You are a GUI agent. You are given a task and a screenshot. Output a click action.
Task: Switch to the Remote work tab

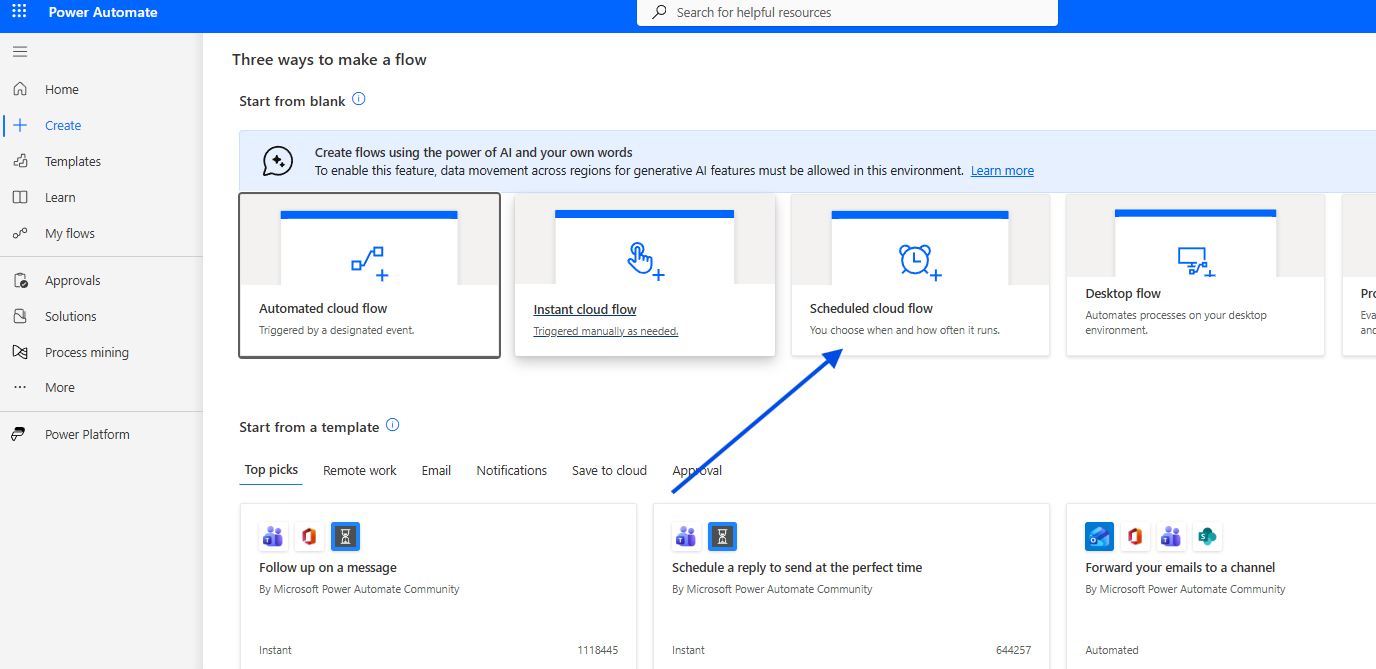359,470
